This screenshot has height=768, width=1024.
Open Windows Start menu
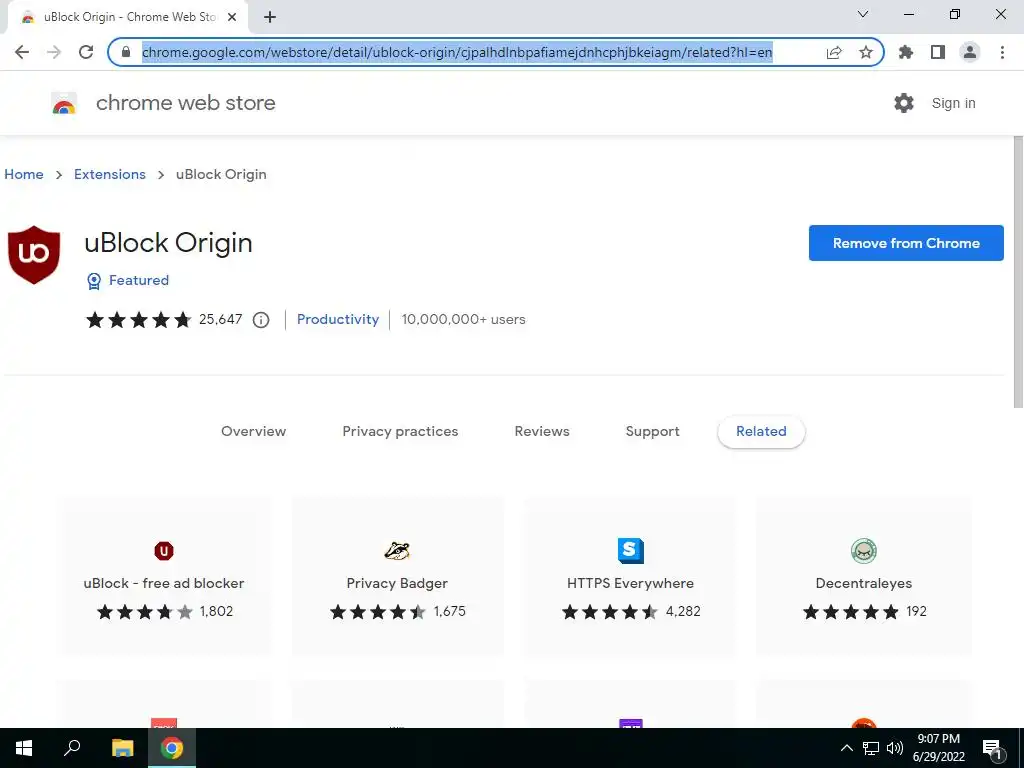(24, 748)
